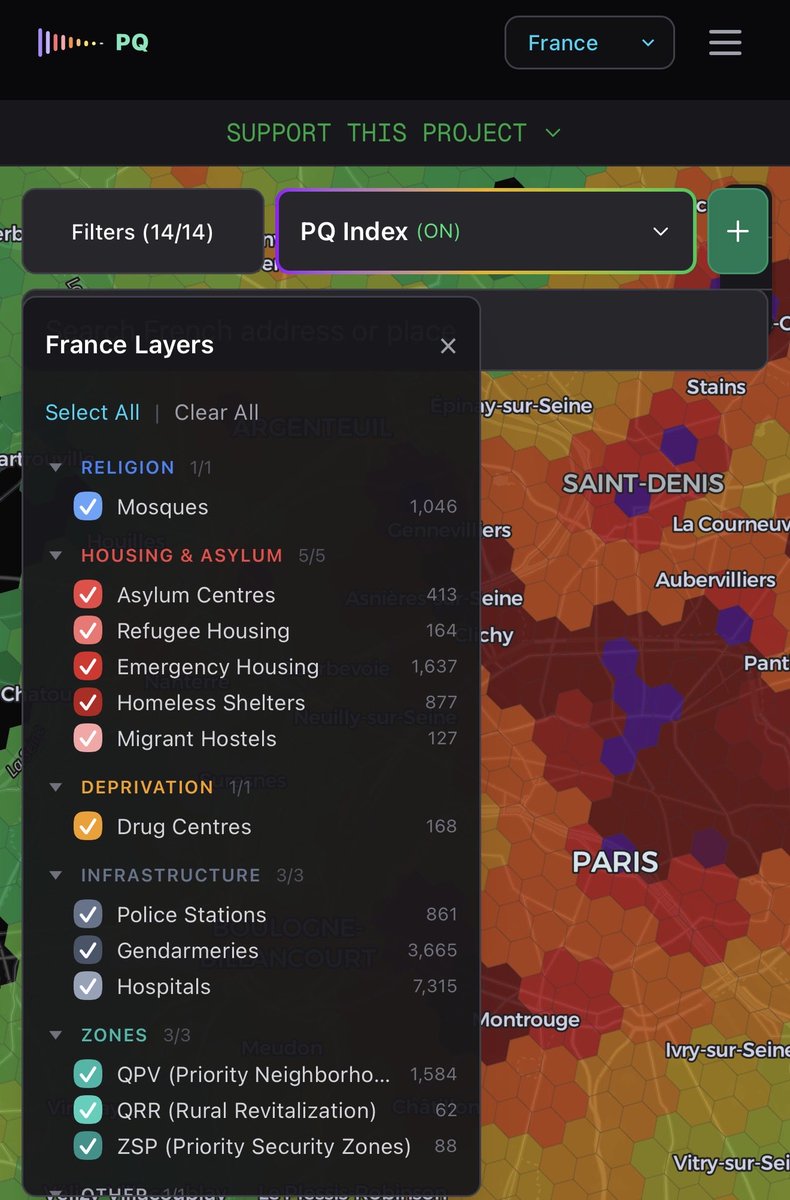This screenshot has width=790, height=1200.
Task: Uncheck the Hospitals layer
Action: pos(88,987)
